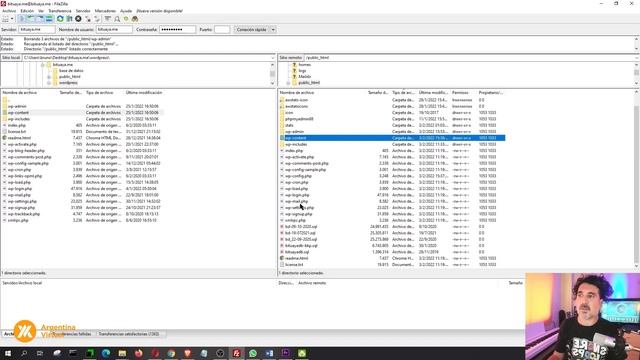Open the Archivo menu
Viewport: 640px width, 360px height.
point(9,11)
